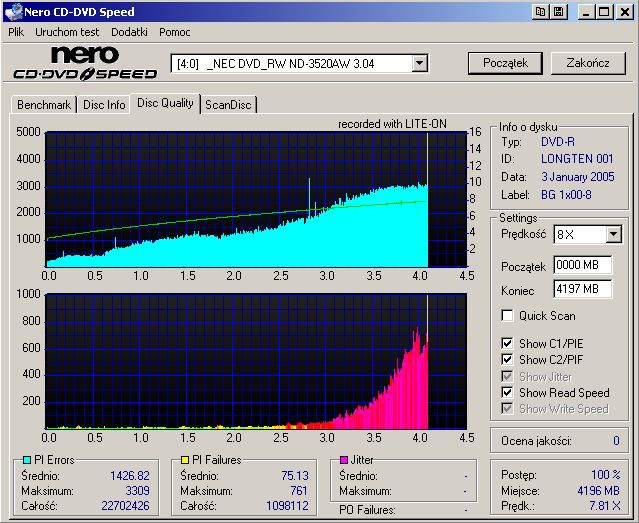Click the PI Failures Średnio value 75.13
This screenshot has width=639, height=523.
pyautogui.click(x=295, y=476)
